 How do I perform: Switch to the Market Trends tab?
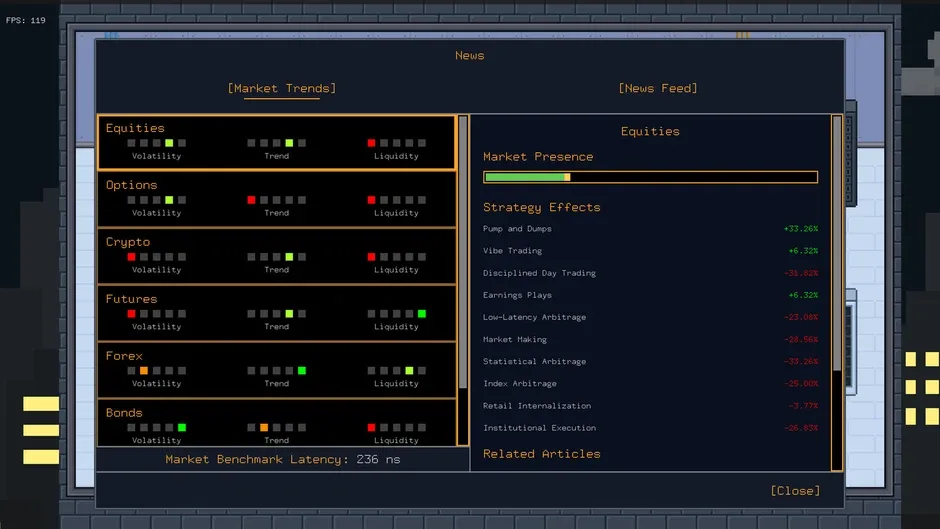[x=282, y=88]
